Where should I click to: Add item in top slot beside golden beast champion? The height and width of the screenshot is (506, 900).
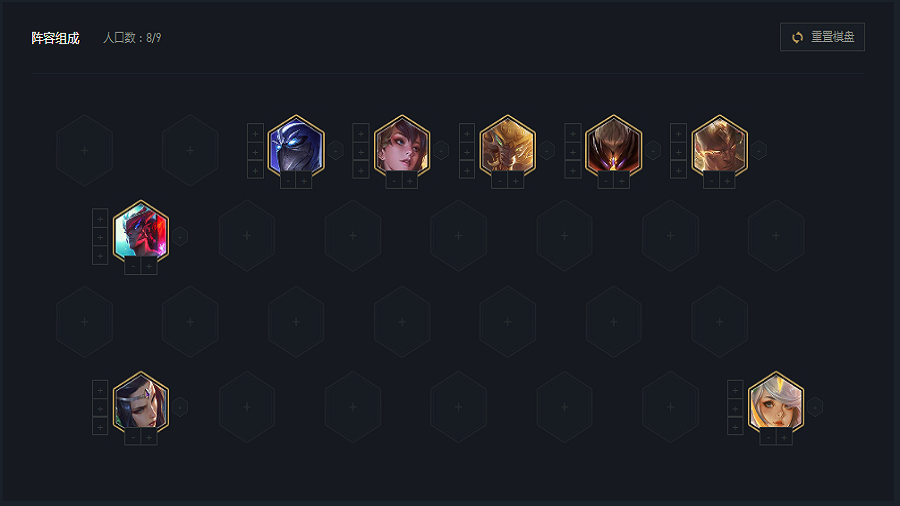point(467,133)
